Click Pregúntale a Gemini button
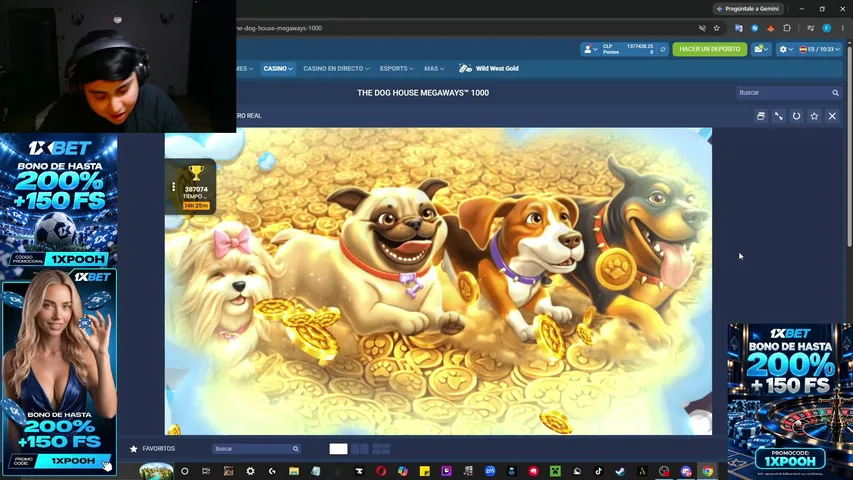This screenshot has width=853, height=480. tap(749, 9)
